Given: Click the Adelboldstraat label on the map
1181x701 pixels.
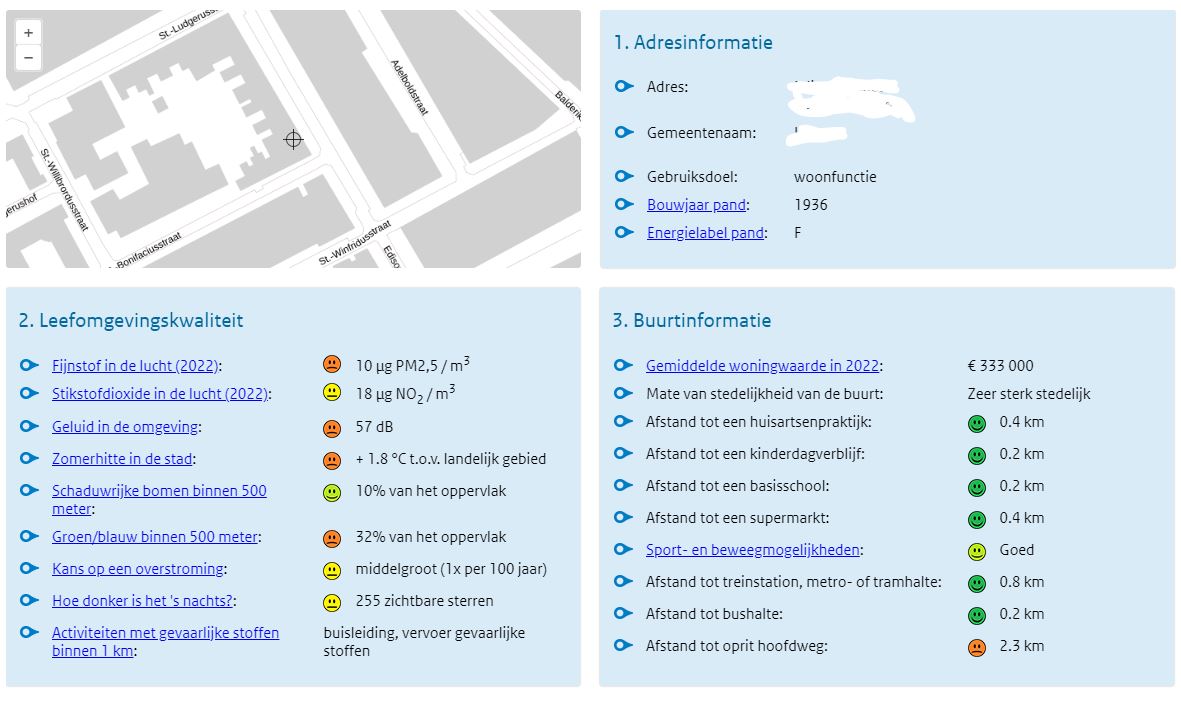Looking at the screenshot, I should (409, 87).
